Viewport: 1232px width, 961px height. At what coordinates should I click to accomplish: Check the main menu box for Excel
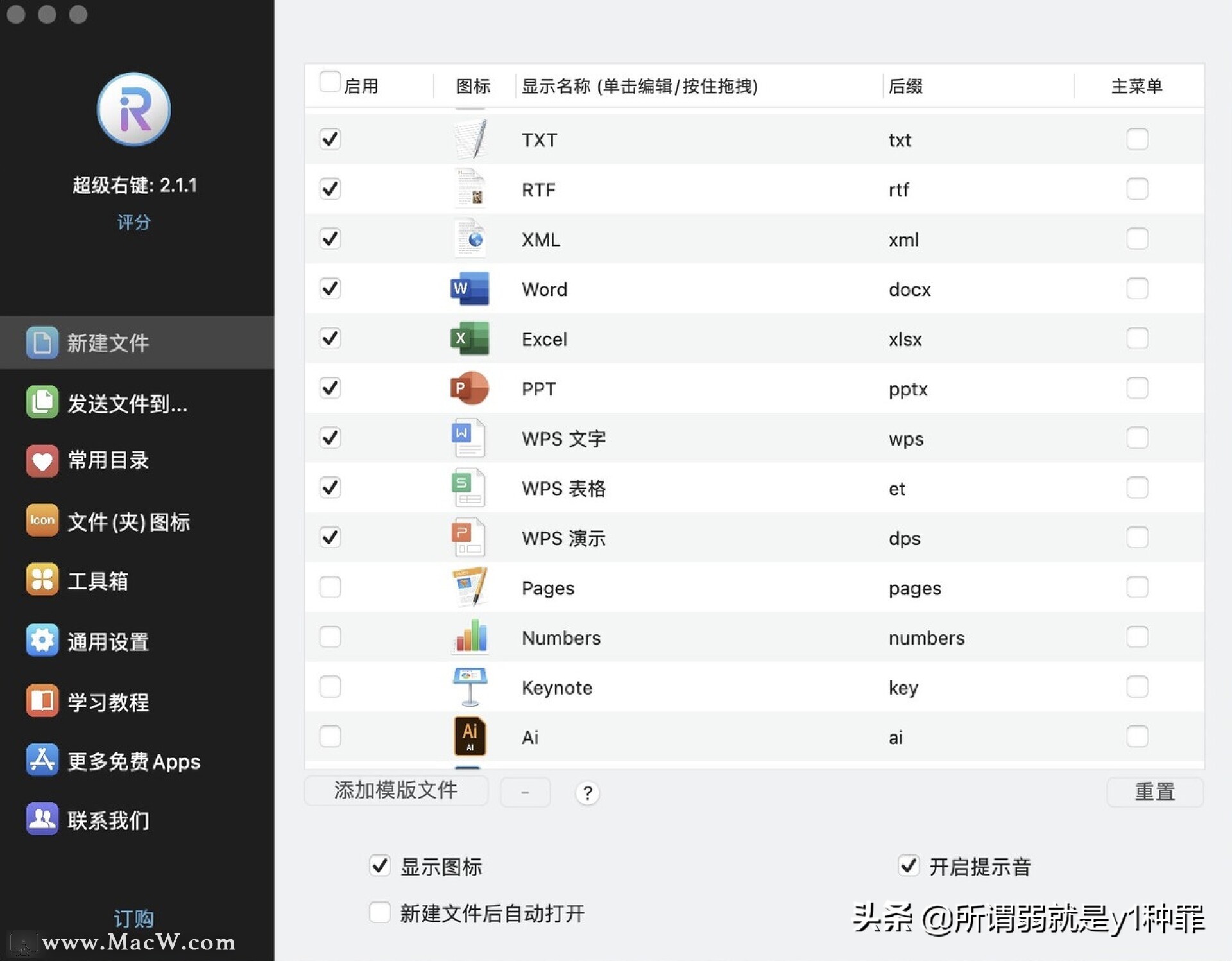click(x=1137, y=338)
